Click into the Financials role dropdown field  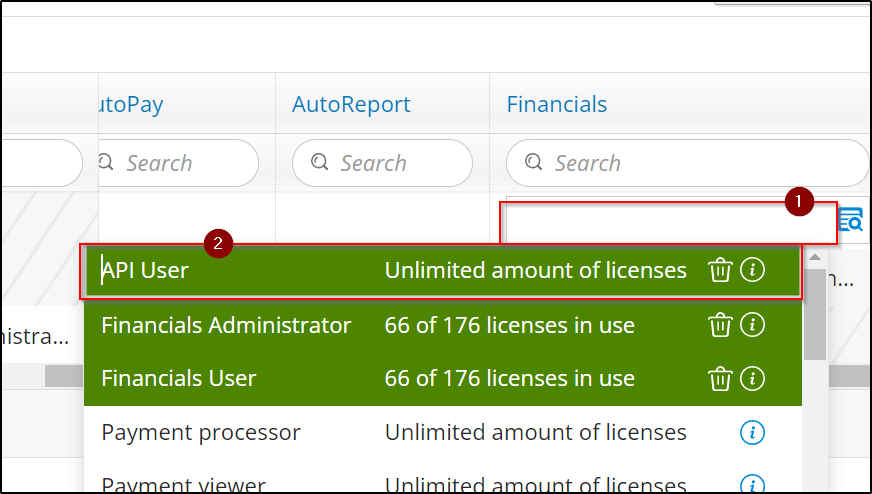tap(668, 221)
